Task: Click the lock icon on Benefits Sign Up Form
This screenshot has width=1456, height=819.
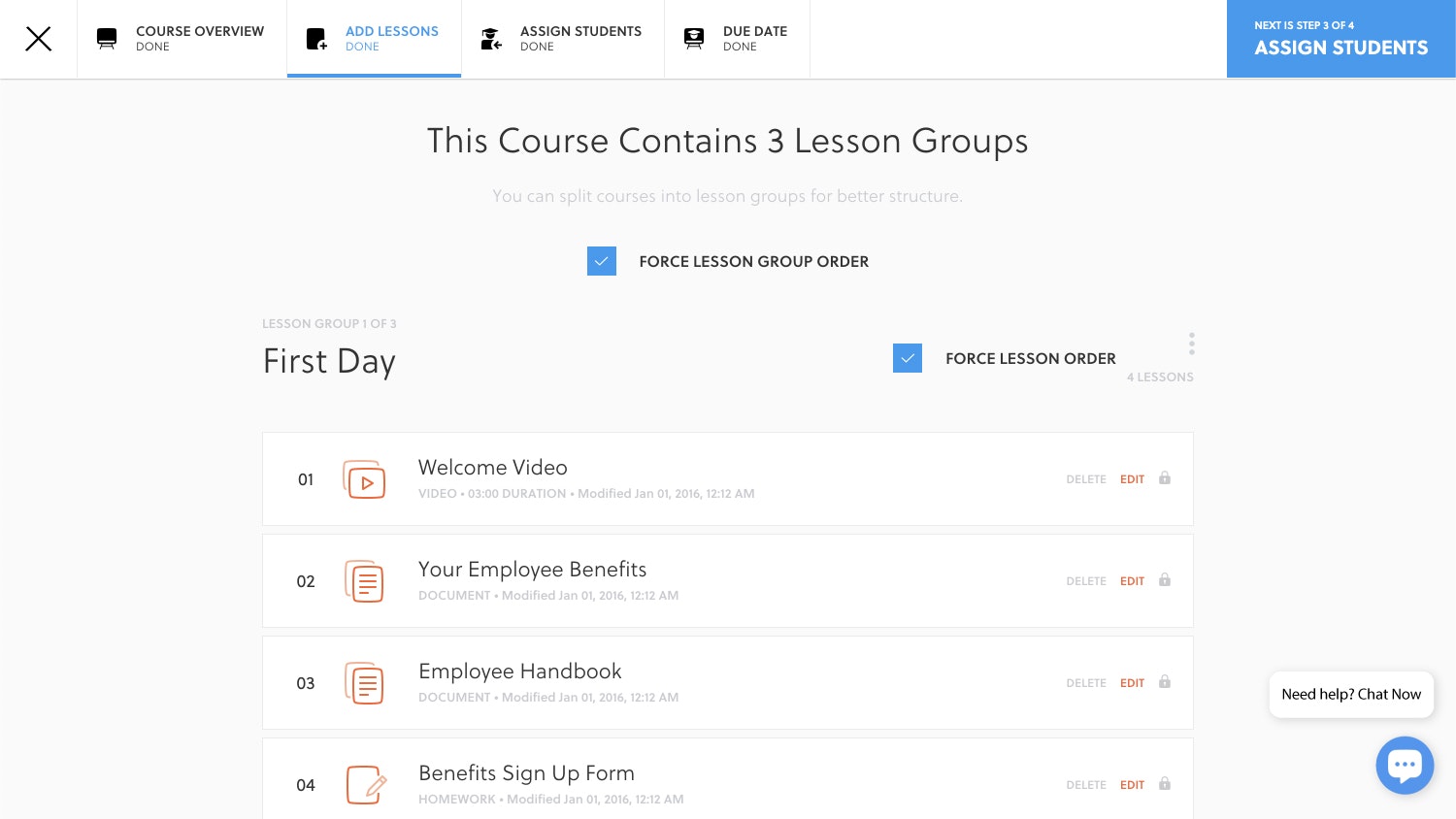Action: click(x=1165, y=784)
